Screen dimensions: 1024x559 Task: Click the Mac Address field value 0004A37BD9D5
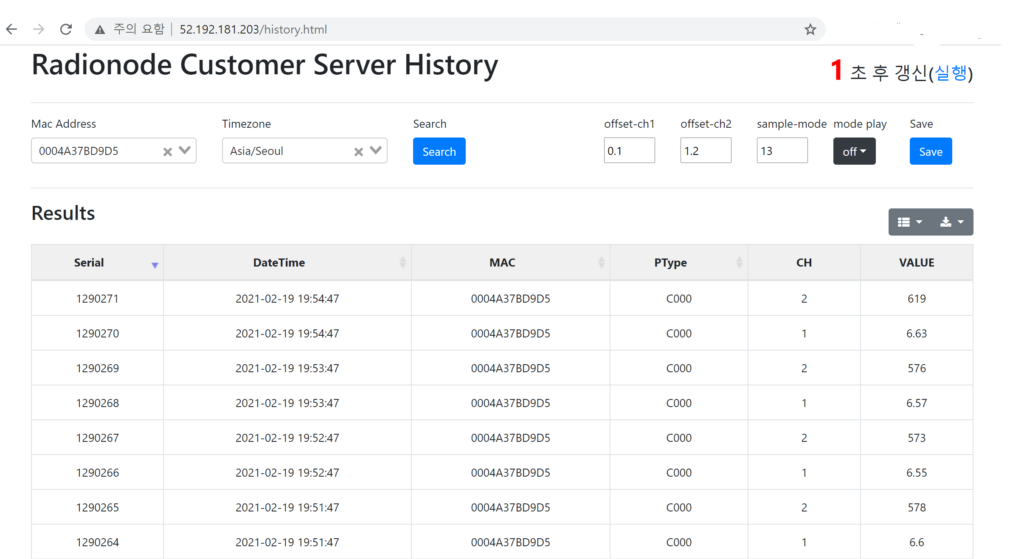coord(78,151)
